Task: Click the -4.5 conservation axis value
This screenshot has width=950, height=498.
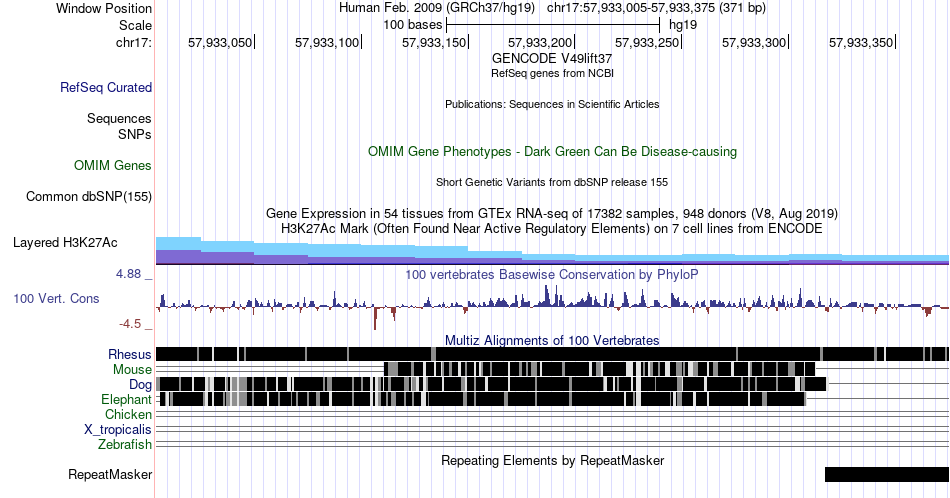Action: point(130,324)
